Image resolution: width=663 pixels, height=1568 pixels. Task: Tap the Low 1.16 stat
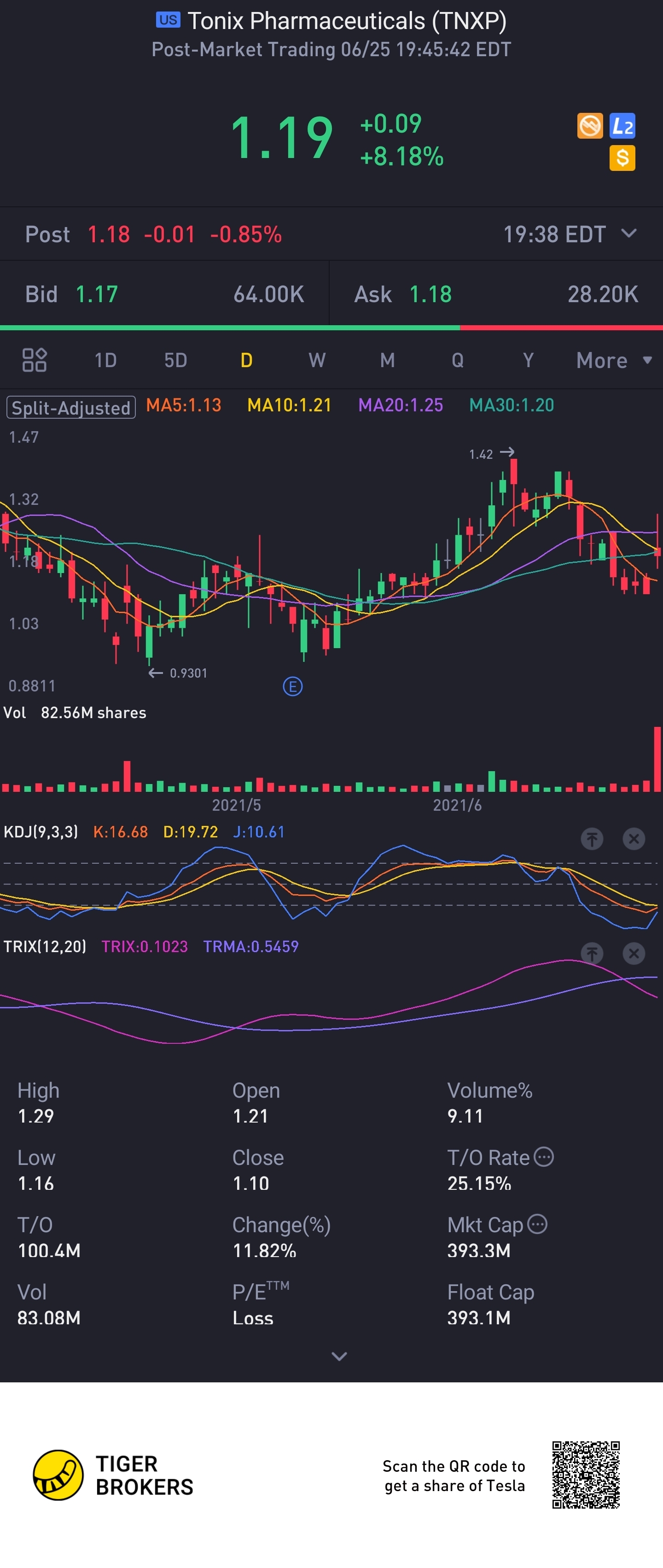click(36, 1170)
